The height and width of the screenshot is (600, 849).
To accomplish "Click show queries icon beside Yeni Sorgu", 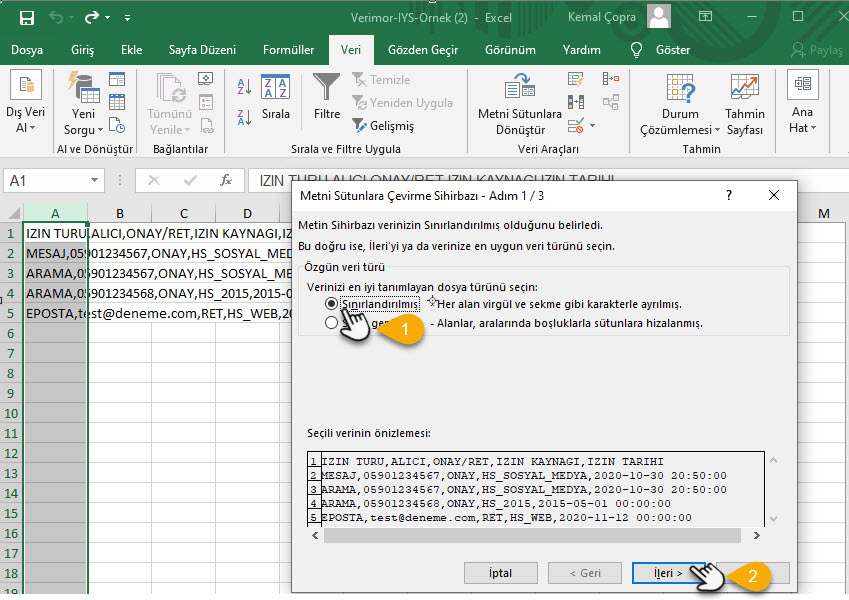I will click(x=117, y=79).
